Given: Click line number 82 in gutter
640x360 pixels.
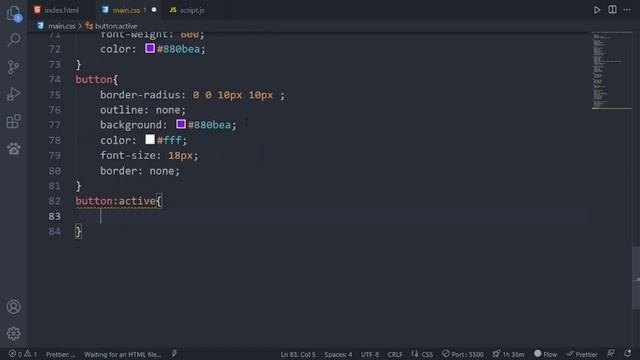Looking at the screenshot, I should (55, 201).
